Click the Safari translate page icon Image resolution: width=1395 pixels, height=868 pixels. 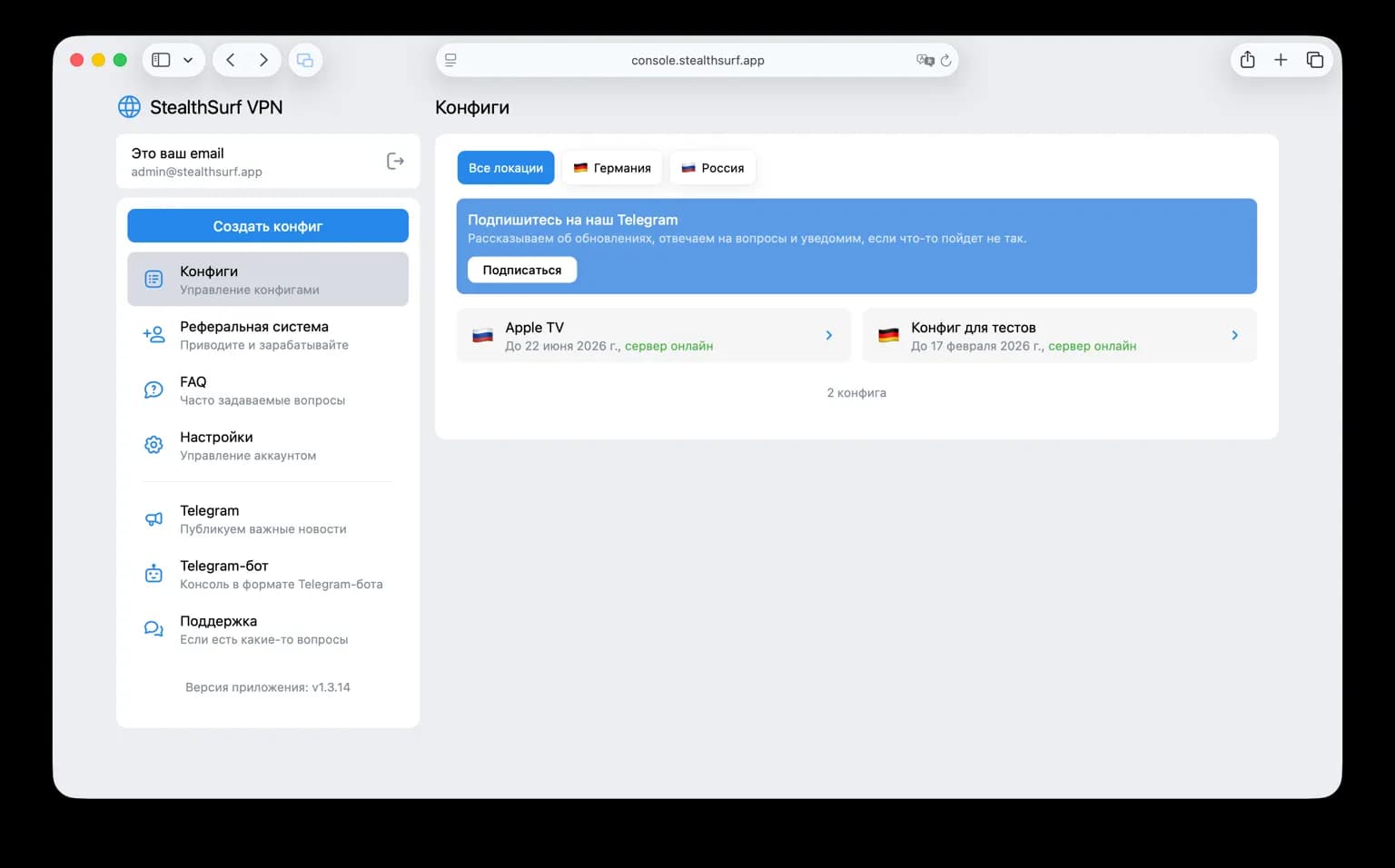(x=925, y=60)
